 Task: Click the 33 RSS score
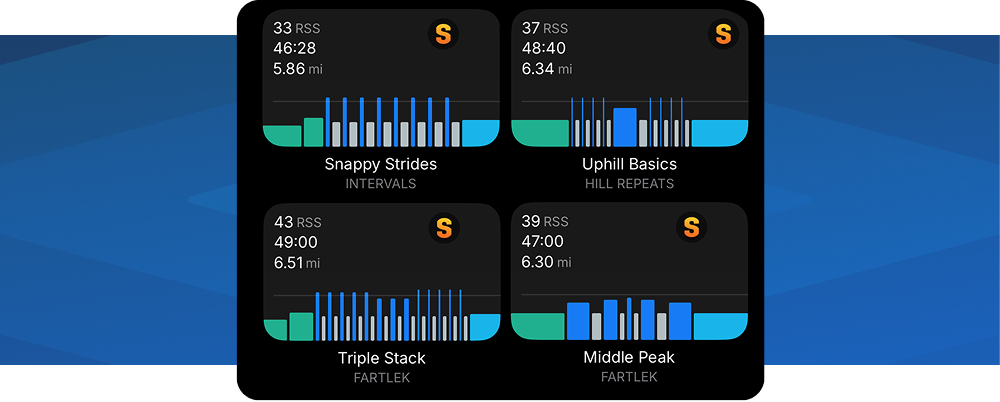[x=297, y=28]
